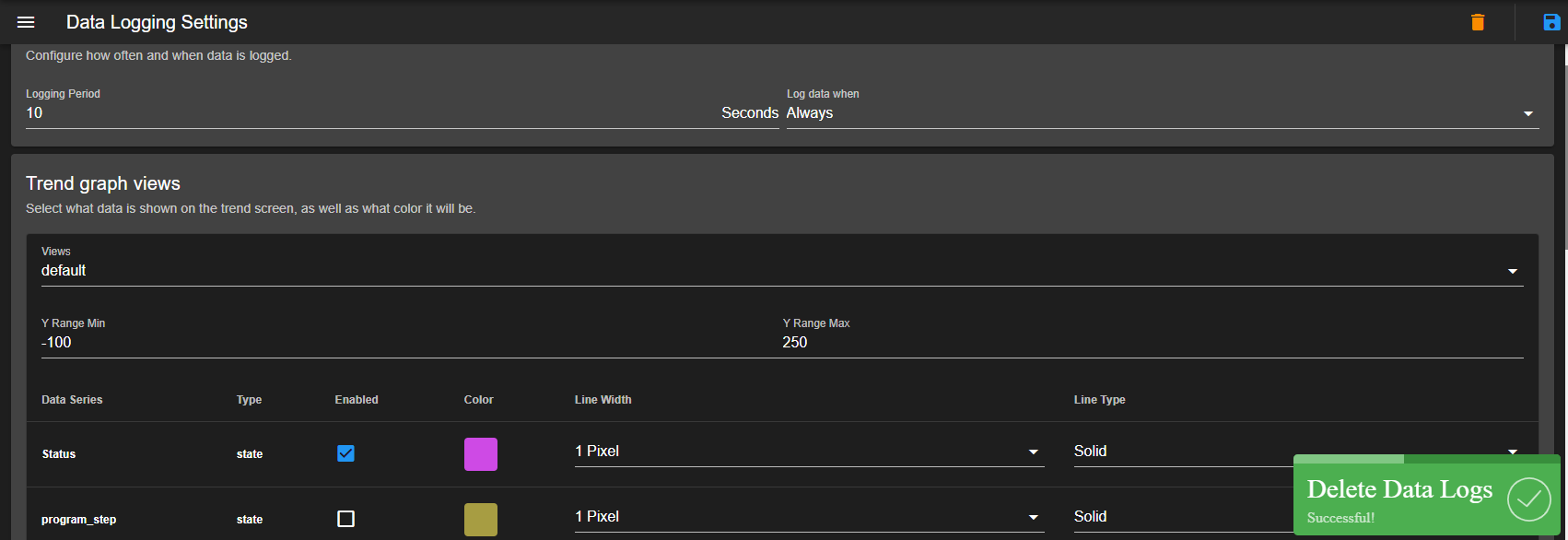Click the Line Width column header
Viewport: 1568px width, 540px height.
(x=603, y=400)
